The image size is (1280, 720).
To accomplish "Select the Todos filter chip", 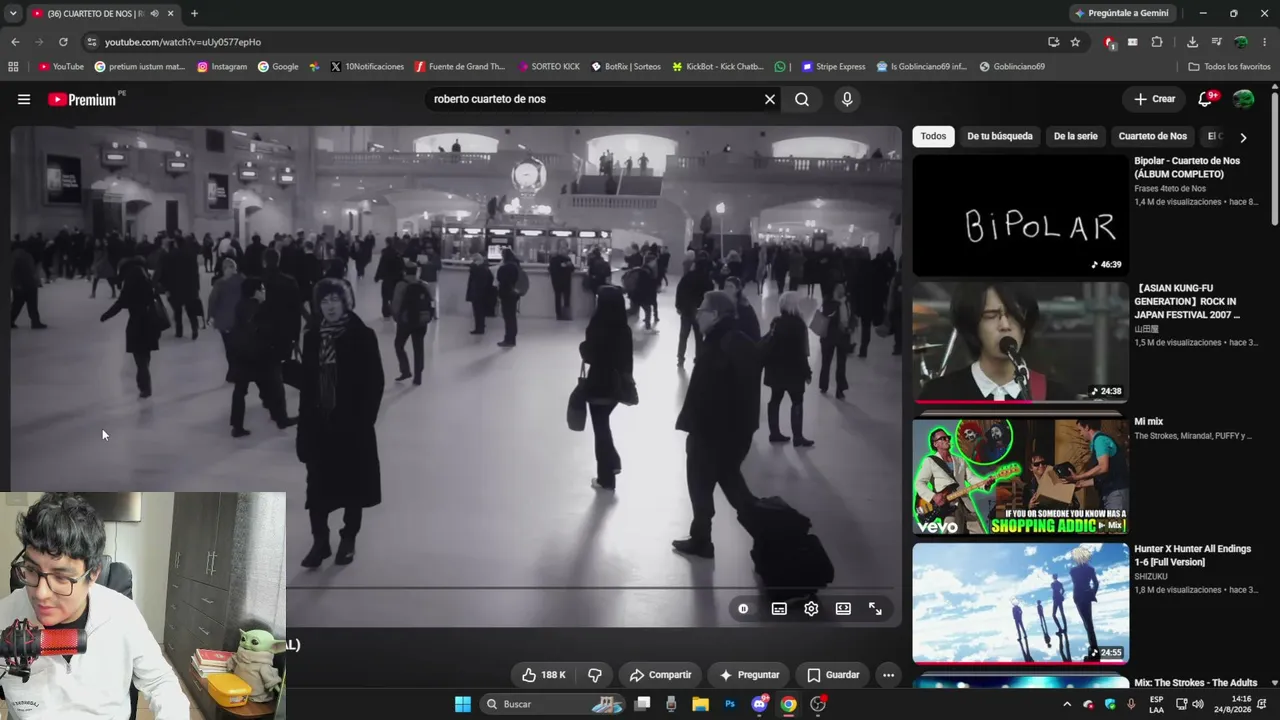I will coord(933,136).
